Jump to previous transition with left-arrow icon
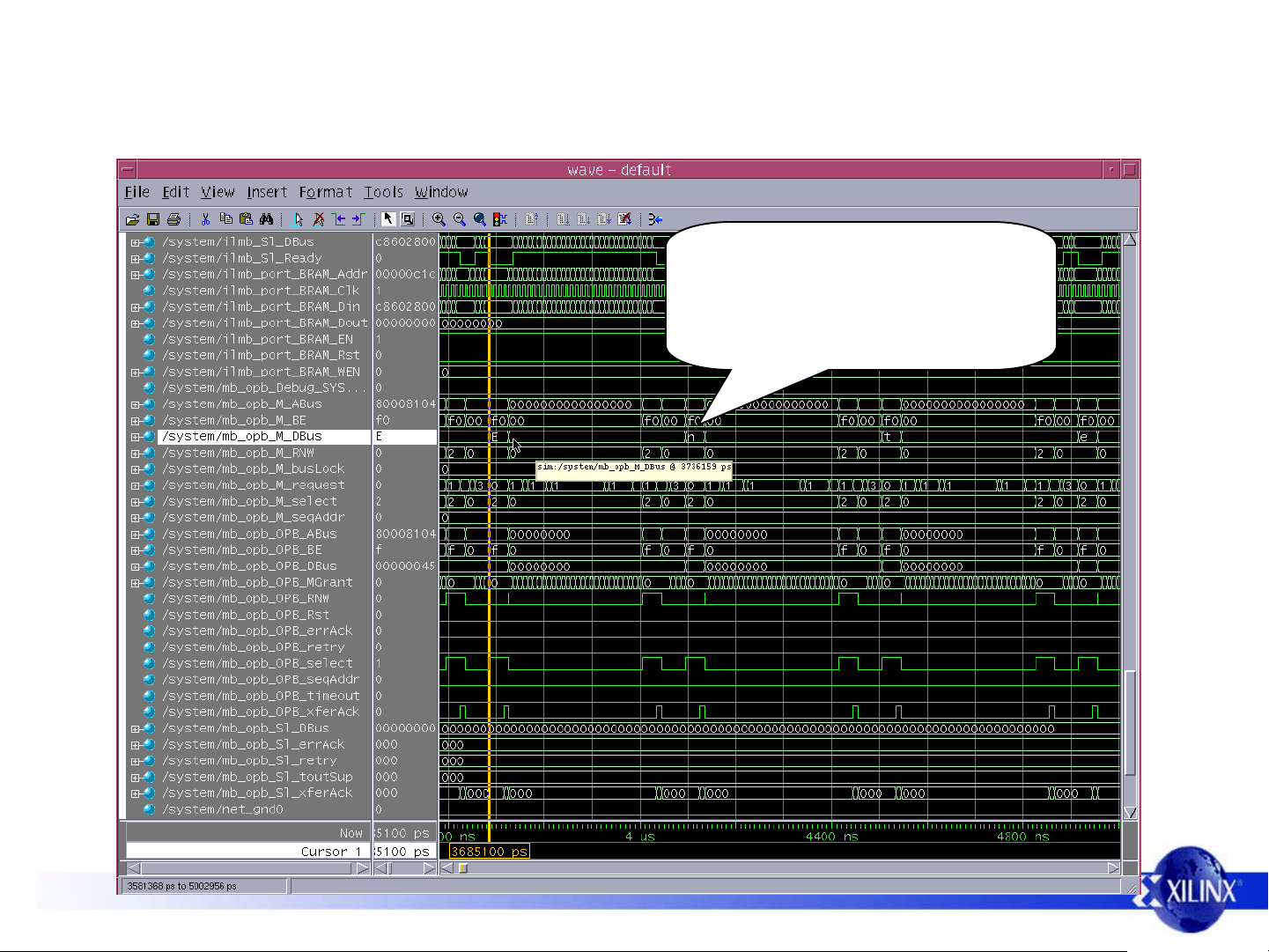This screenshot has height=952, width=1269. (339, 219)
